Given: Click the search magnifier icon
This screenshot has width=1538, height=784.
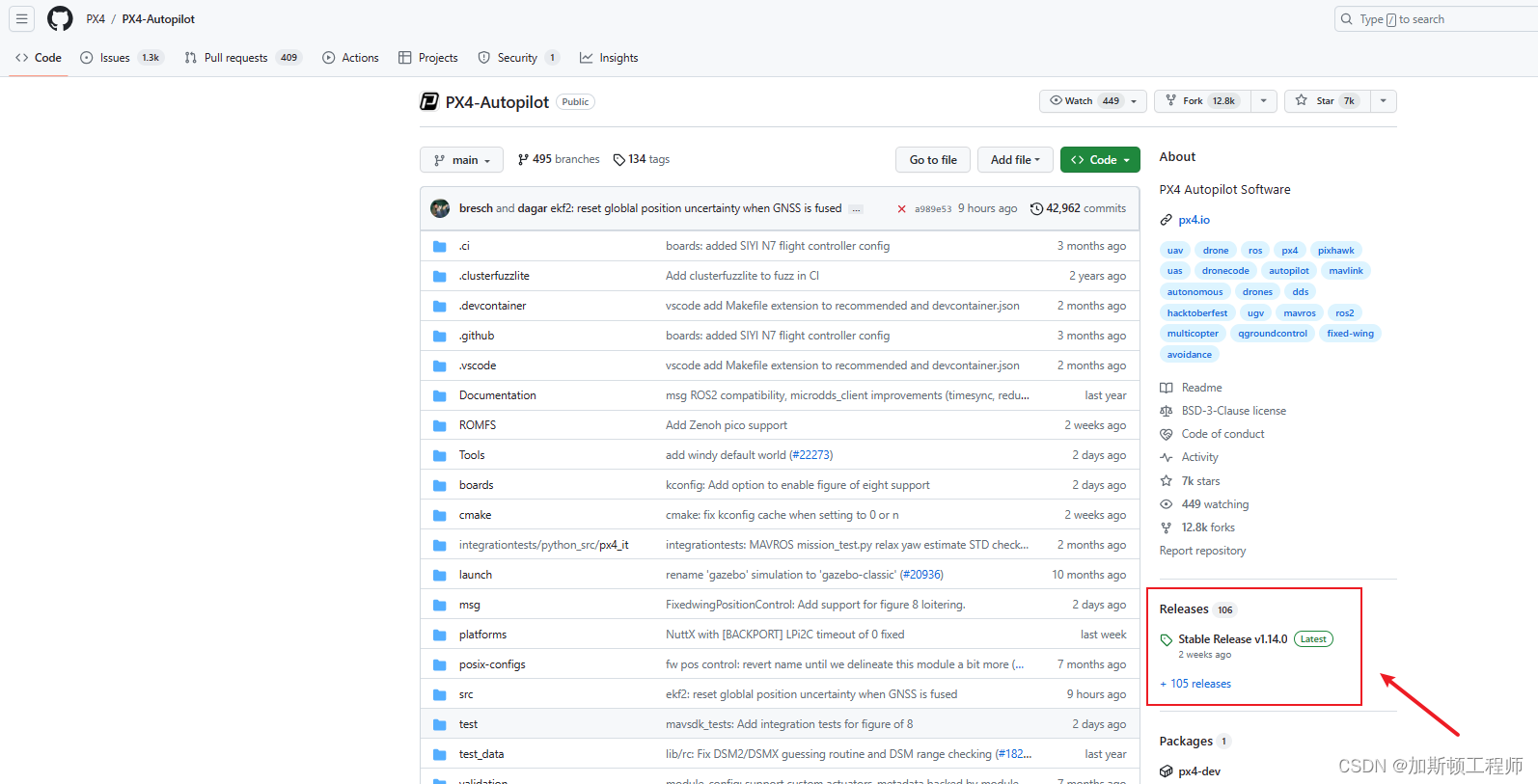Looking at the screenshot, I should 1347,19.
